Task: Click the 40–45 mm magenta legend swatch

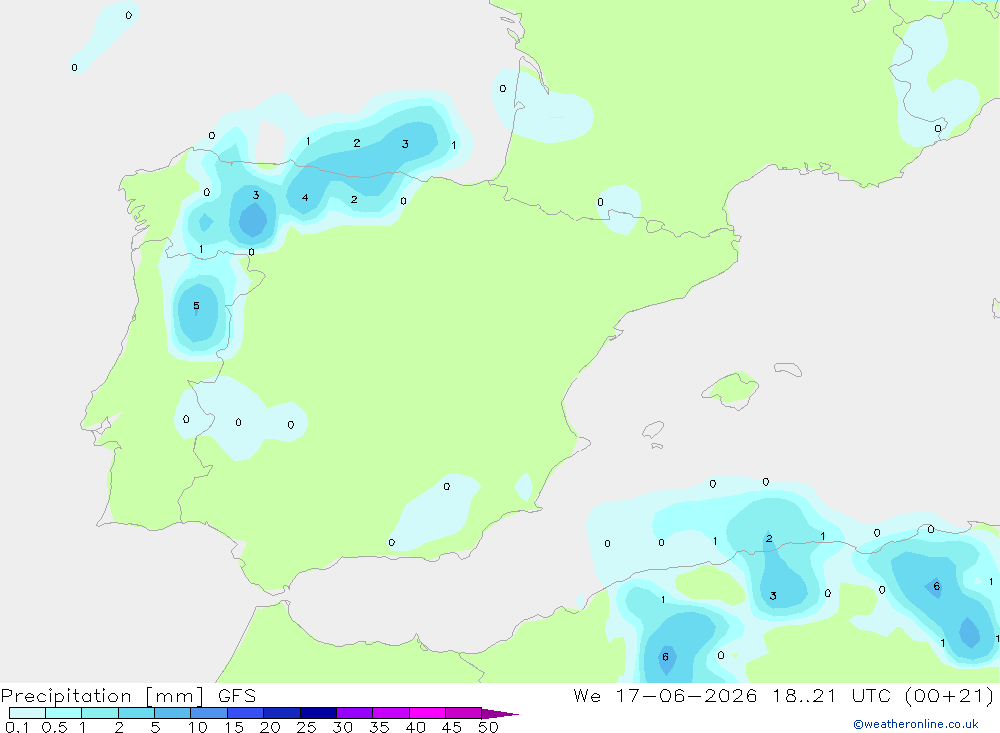Action: pyautogui.click(x=427, y=713)
